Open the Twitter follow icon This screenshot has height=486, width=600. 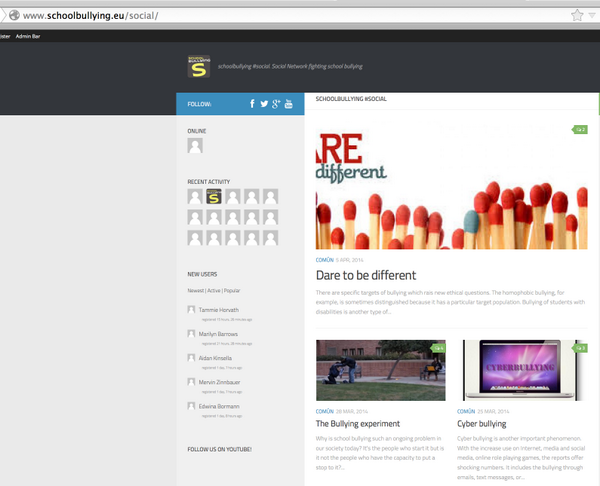tap(264, 104)
